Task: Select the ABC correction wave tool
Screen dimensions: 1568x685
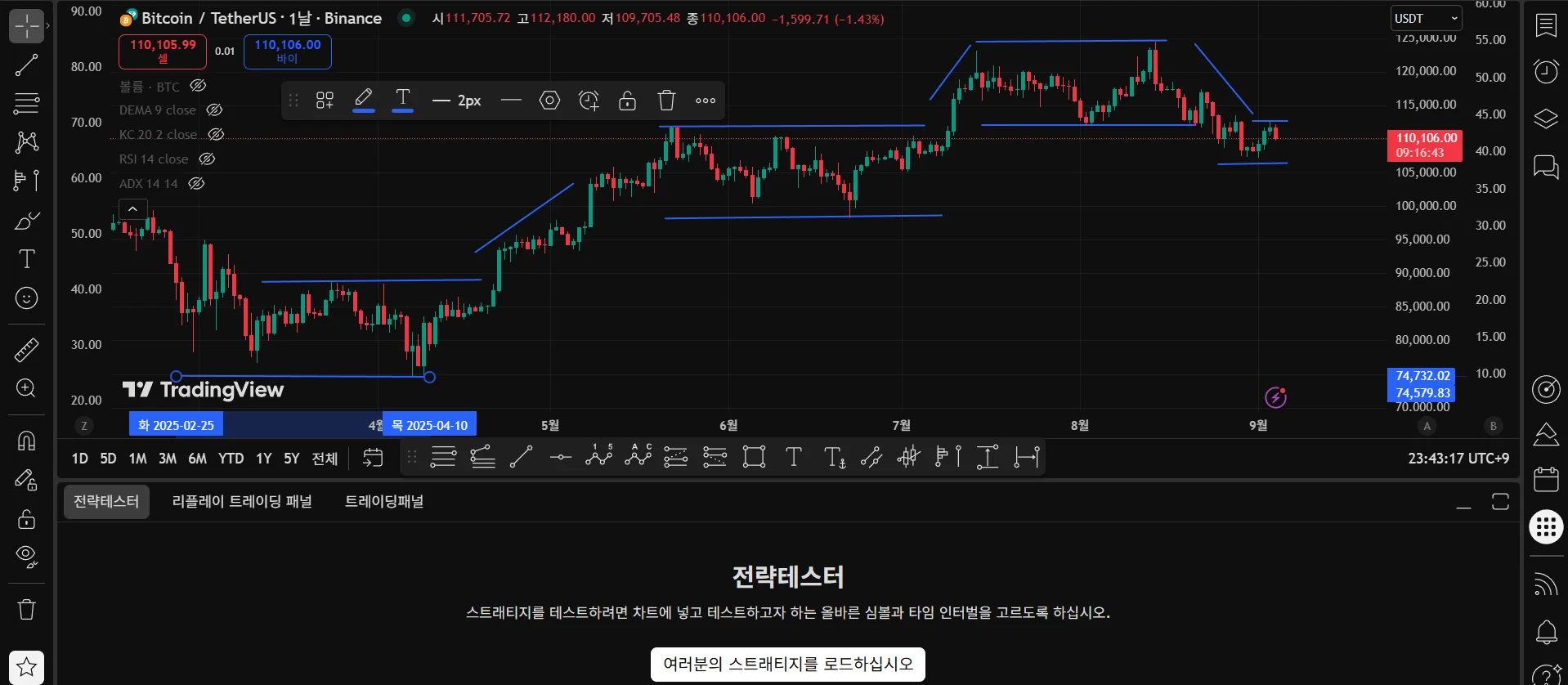Action: [638, 458]
